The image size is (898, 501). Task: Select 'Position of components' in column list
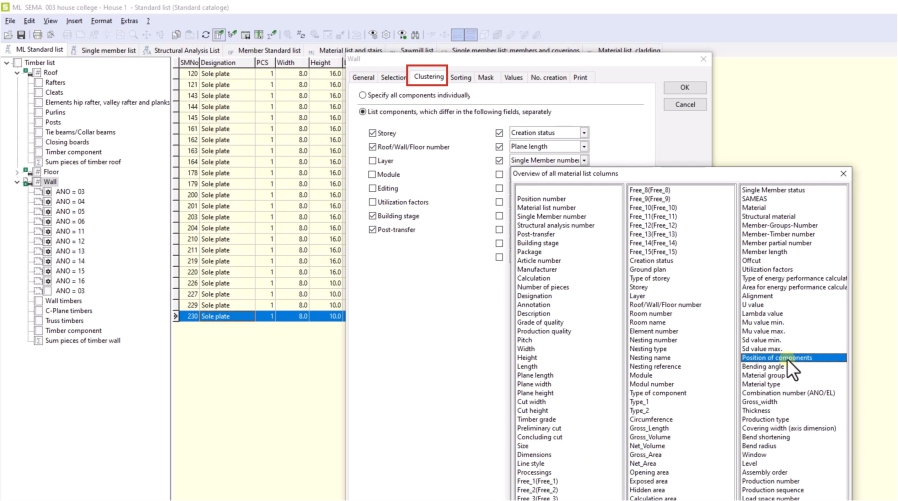(x=777, y=357)
